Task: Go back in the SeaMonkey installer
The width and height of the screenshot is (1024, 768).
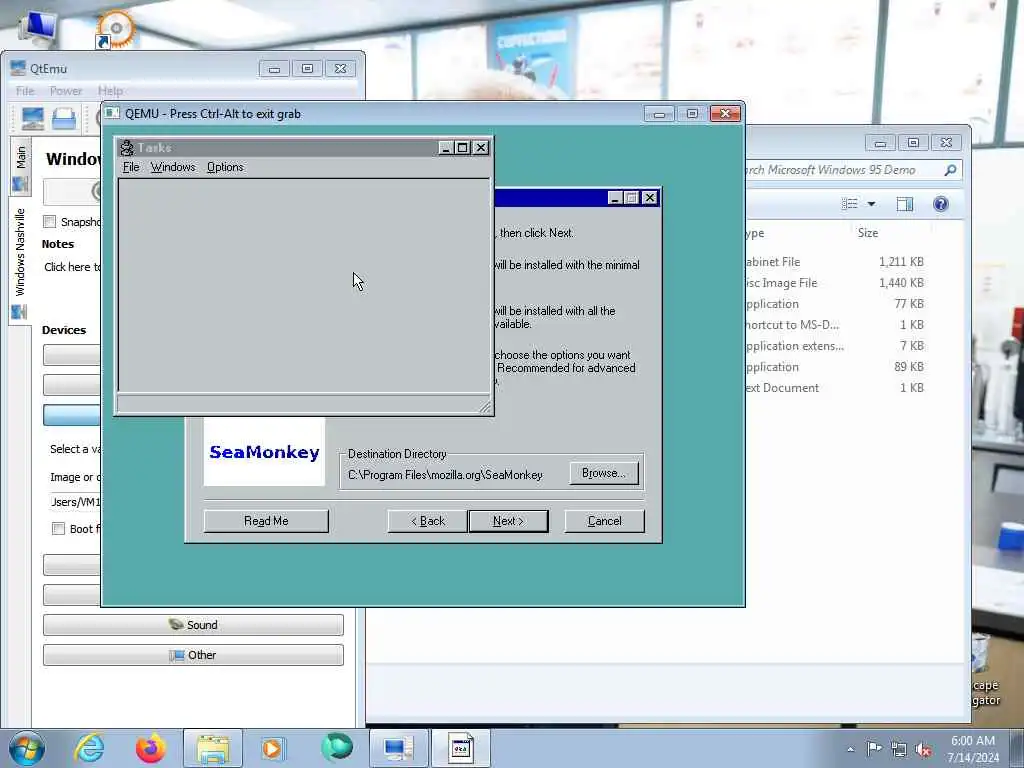Action: click(x=428, y=520)
